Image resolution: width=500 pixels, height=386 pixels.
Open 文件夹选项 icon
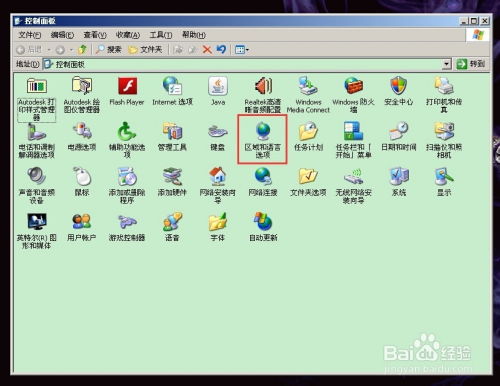tap(308, 176)
